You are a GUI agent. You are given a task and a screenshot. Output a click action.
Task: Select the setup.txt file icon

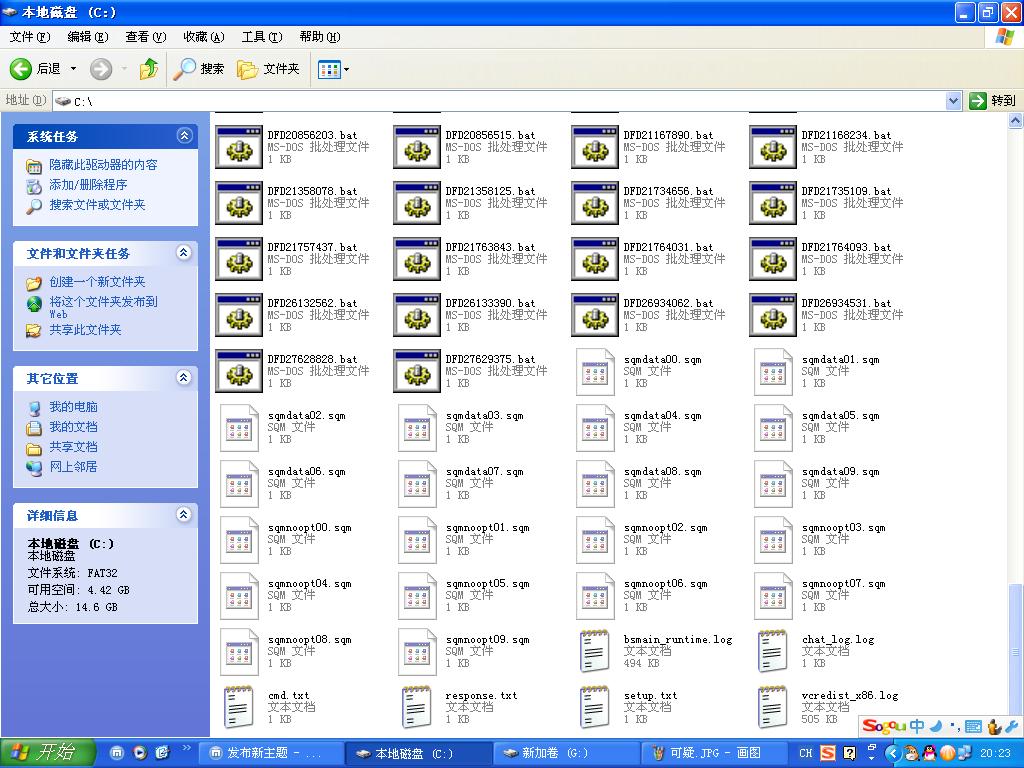595,707
